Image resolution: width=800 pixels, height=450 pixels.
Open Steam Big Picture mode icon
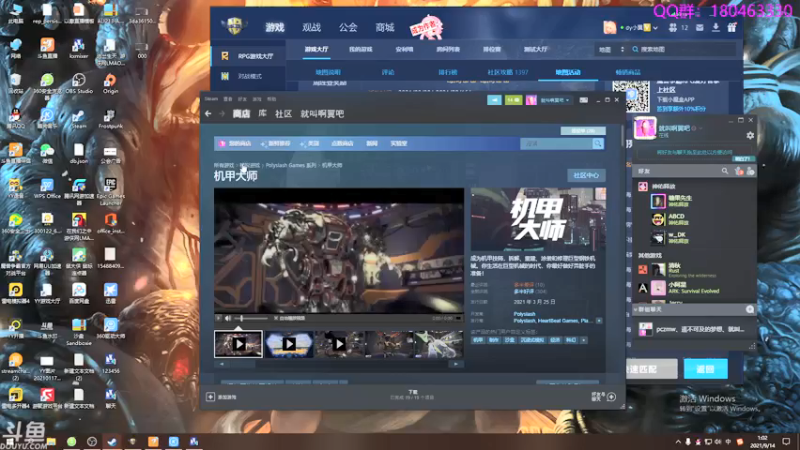(584, 100)
